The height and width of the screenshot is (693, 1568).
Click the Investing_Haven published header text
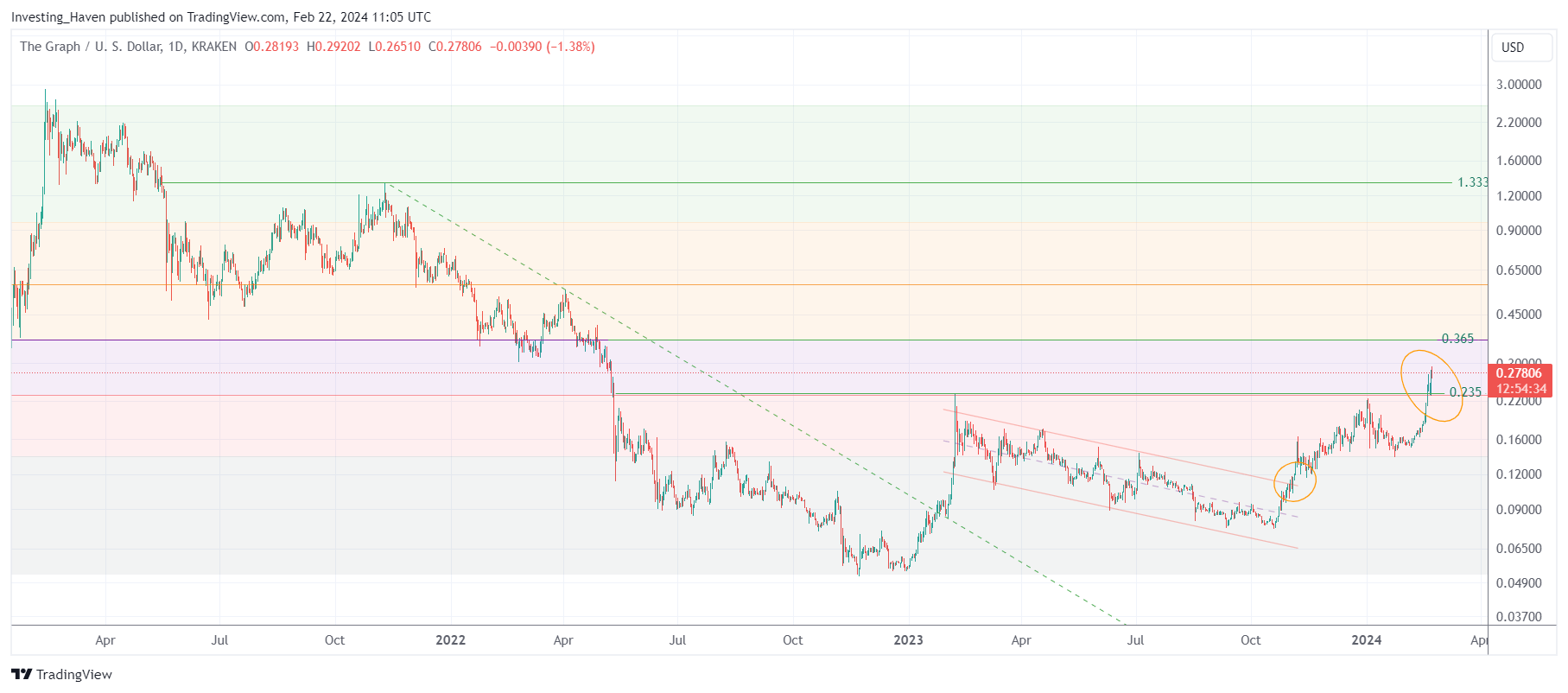[x=221, y=17]
